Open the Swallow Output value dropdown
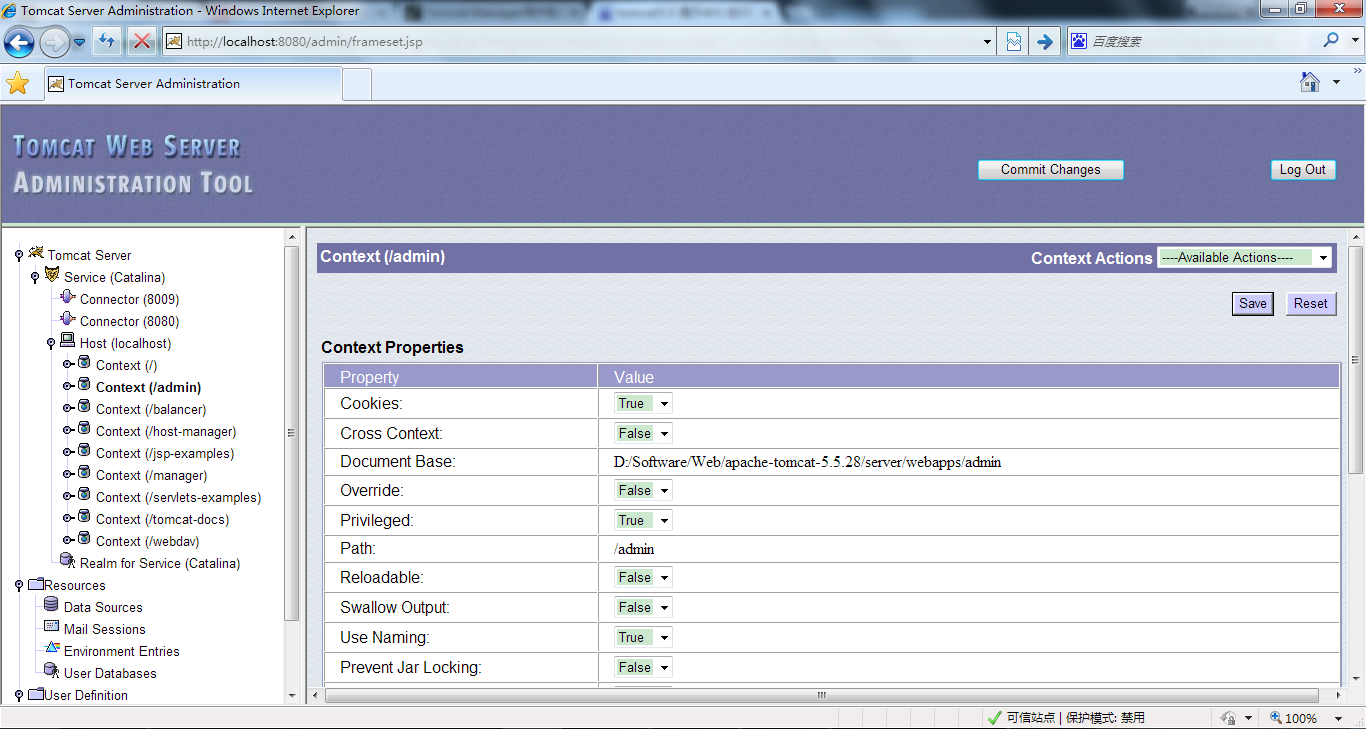The height and width of the screenshot is (729, 1366). point(643,608)
